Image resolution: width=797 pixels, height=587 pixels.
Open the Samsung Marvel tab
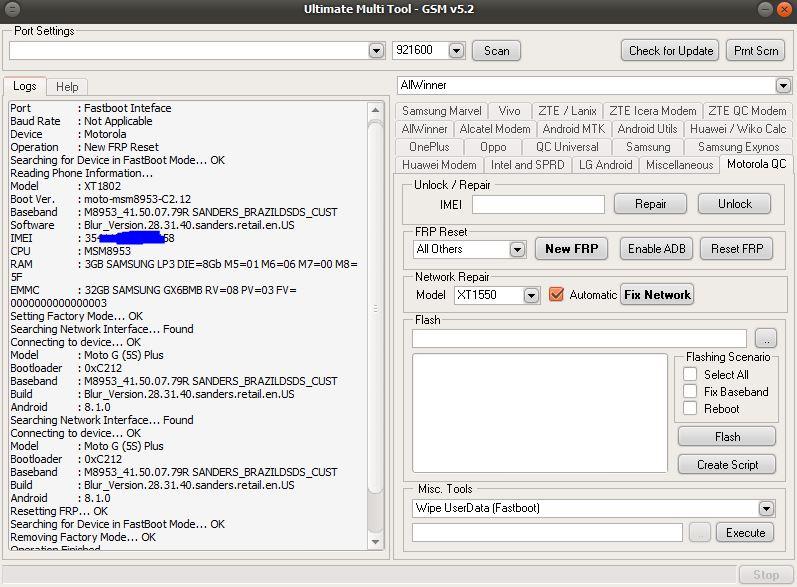point(441,111)
